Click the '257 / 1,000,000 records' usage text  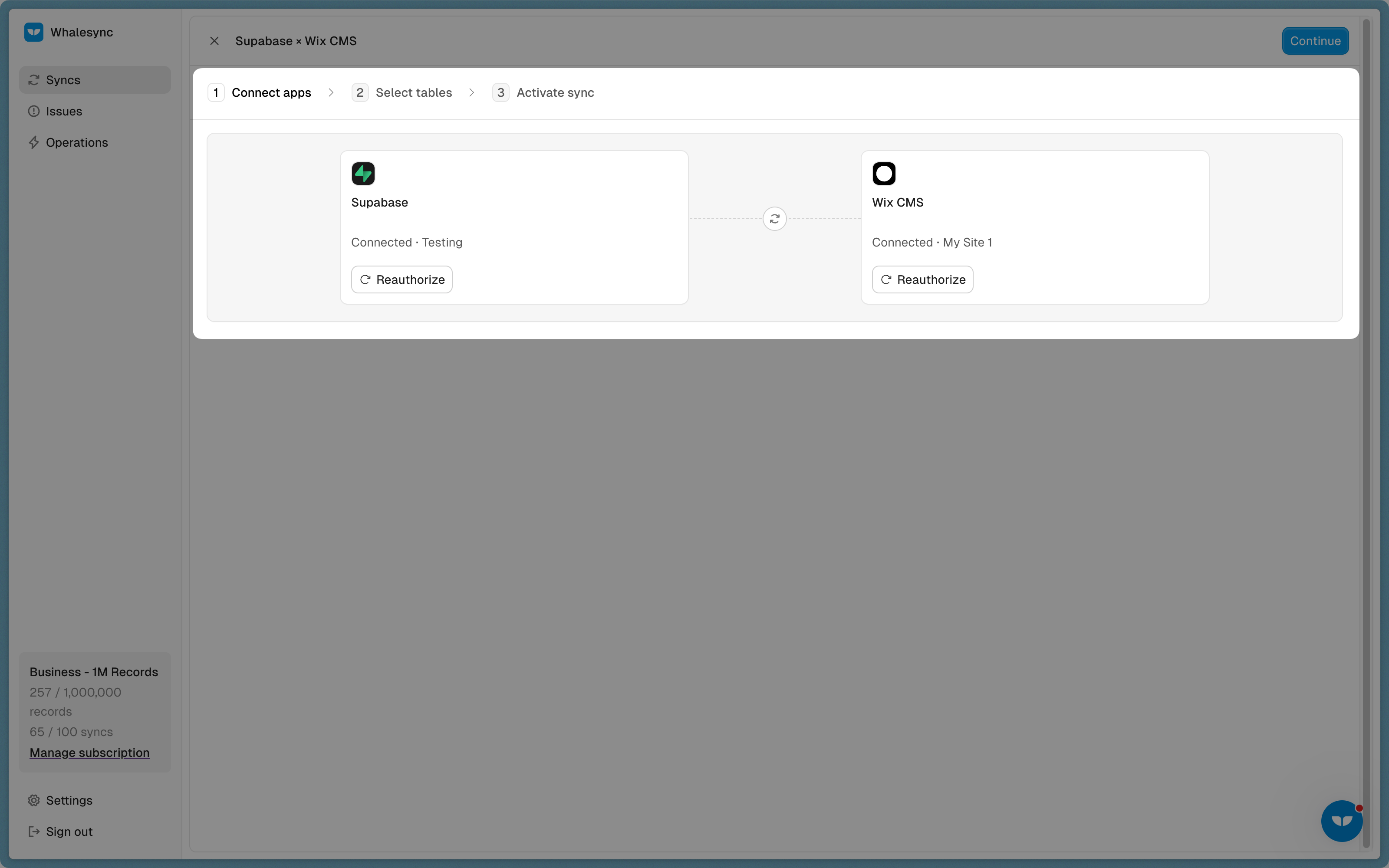coord(75,701)
